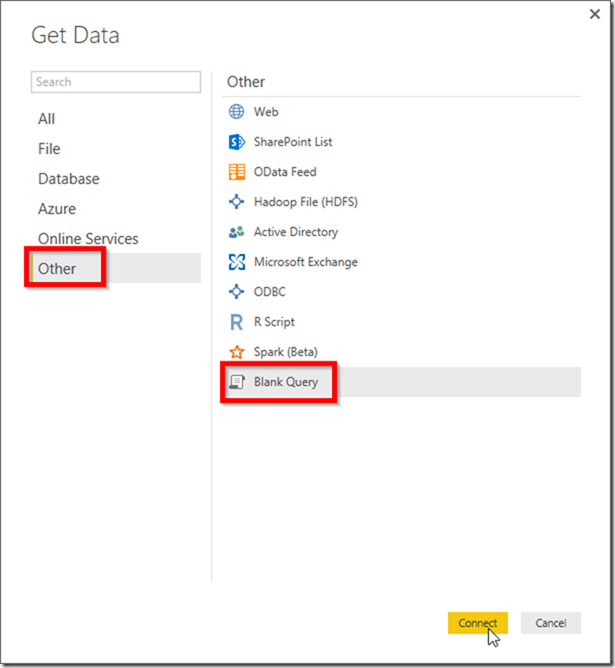Viewport: 615px width, 668px height.
Task: Click the R Script icon
Action: [x=236, y=322]
